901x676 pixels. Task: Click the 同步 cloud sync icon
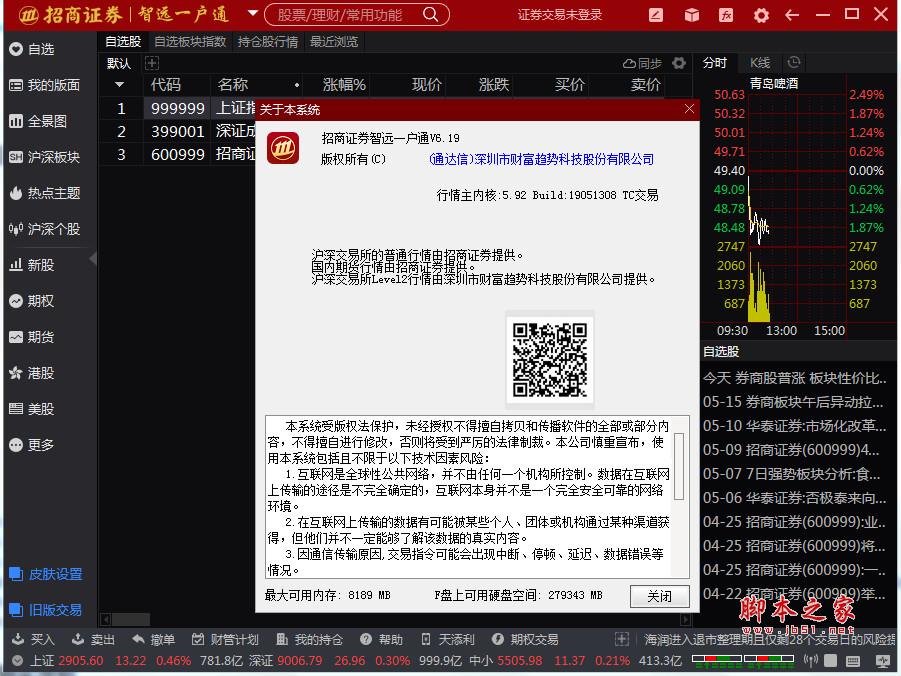point(638,63)
